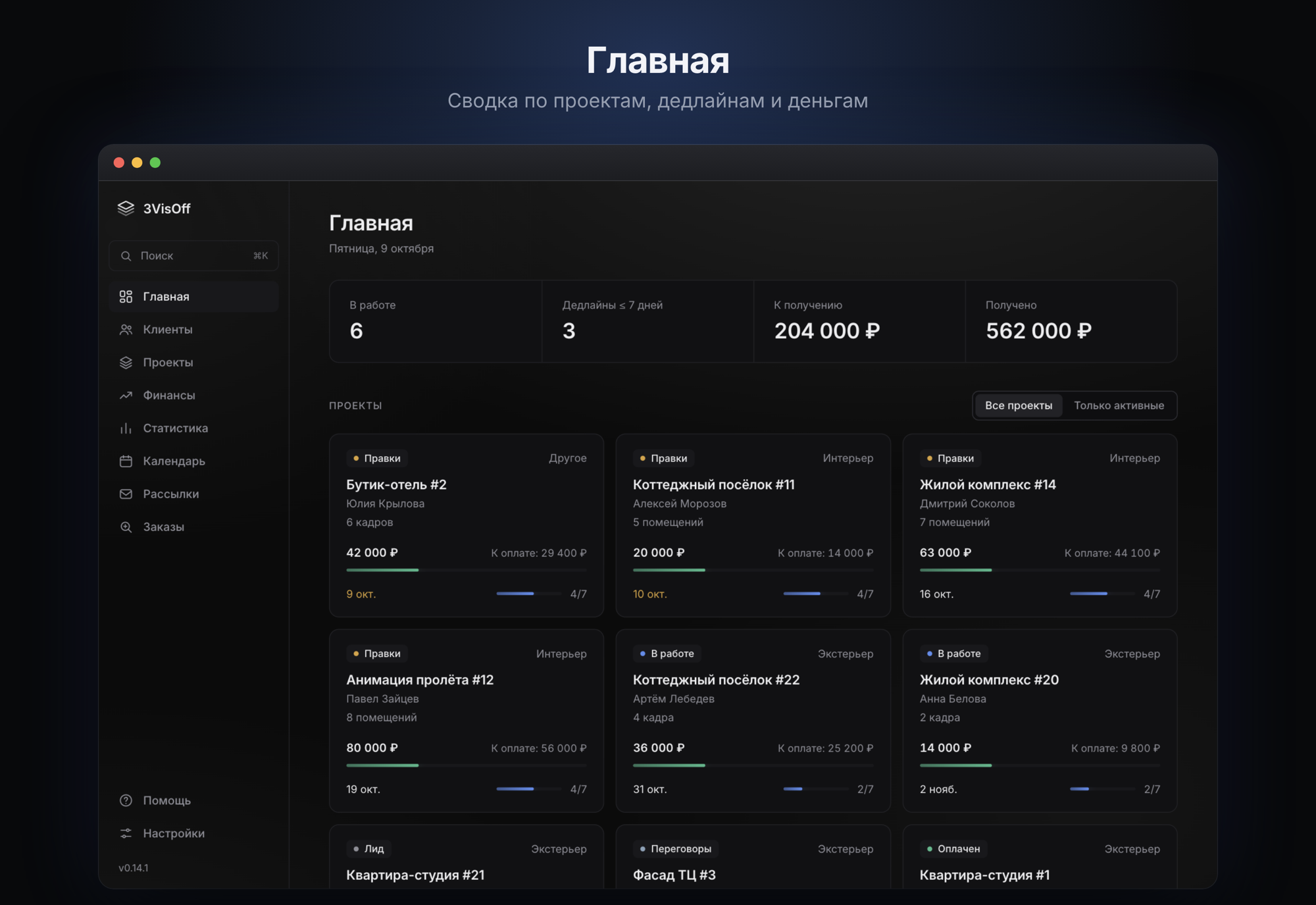This screenshot has width=1316, height=905.
Task: Open the Бутик-отель #2 project card
Action: coord(467,525)
